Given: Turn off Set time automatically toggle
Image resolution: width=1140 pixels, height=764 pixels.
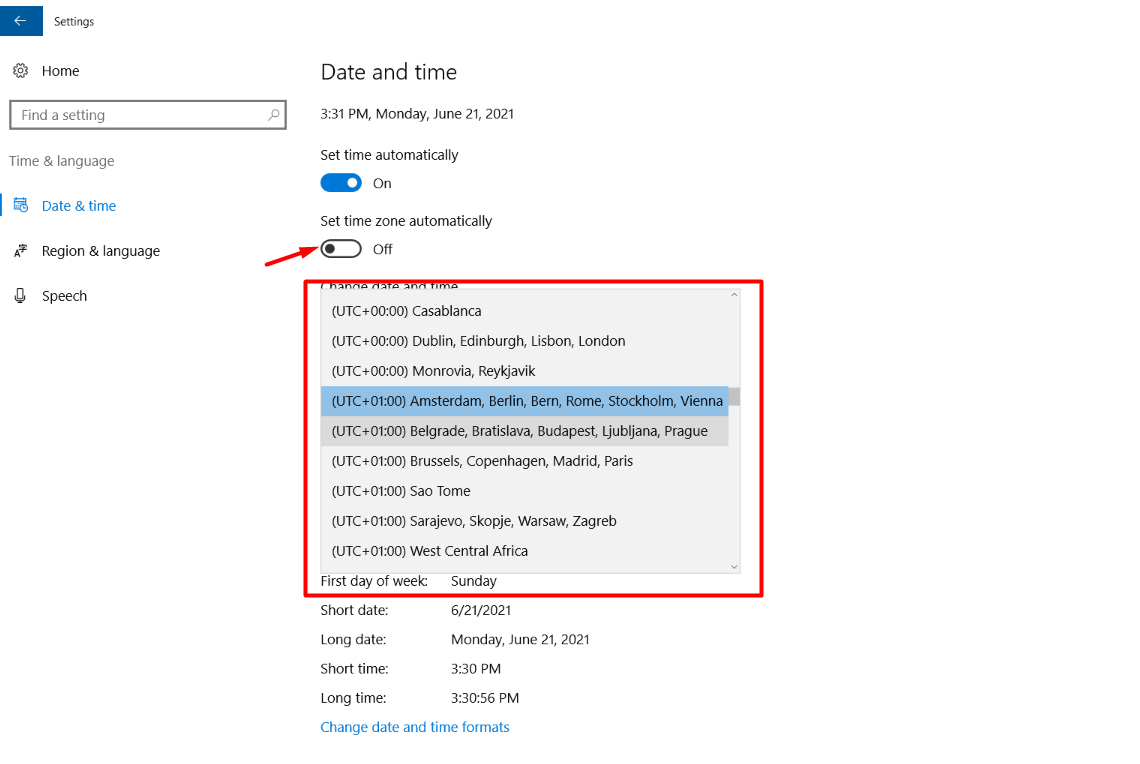Looking at the screenshot, I should tap(341, 183).
